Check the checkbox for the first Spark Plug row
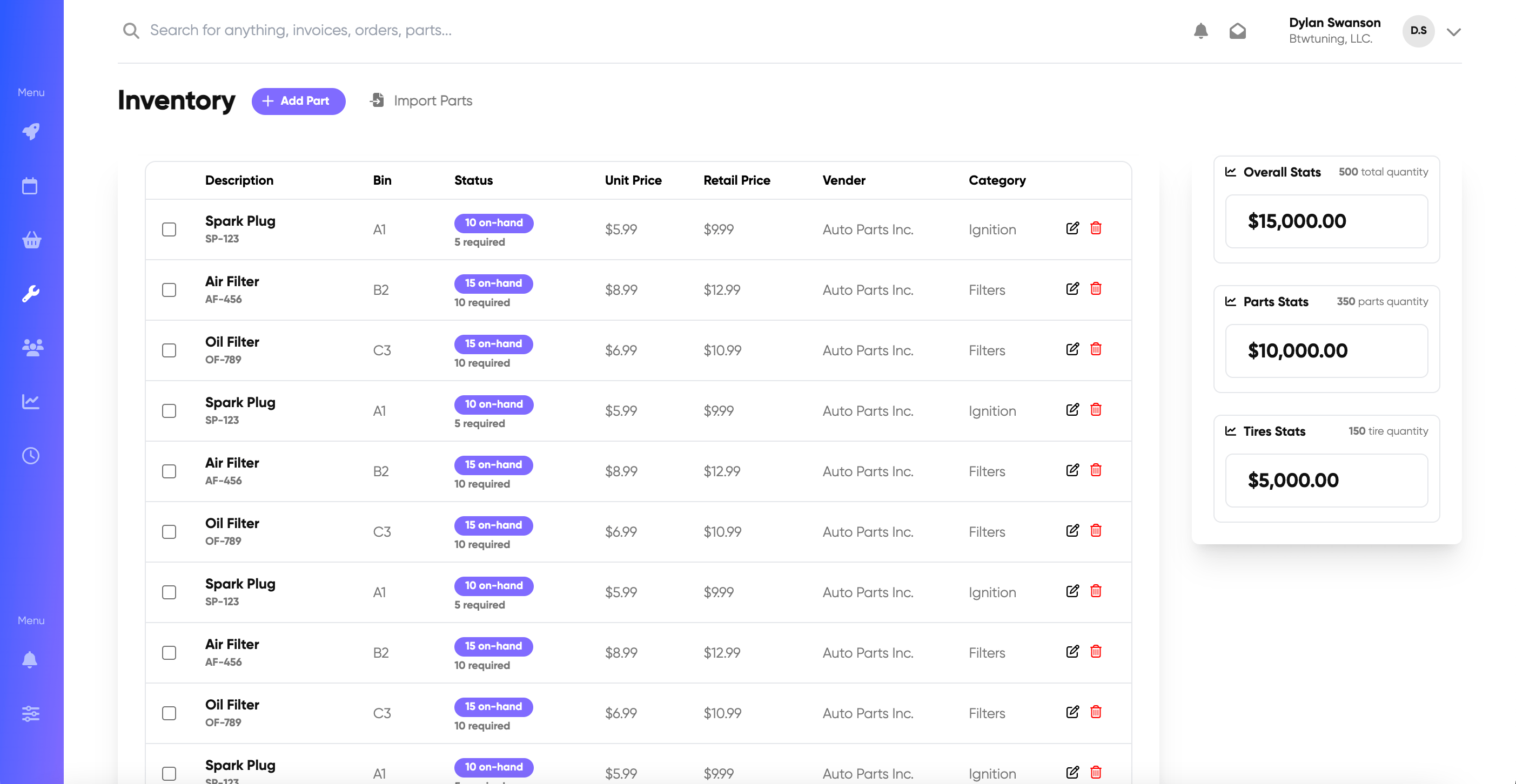This screenshot has width=1516, height=784. click(169, 229)
